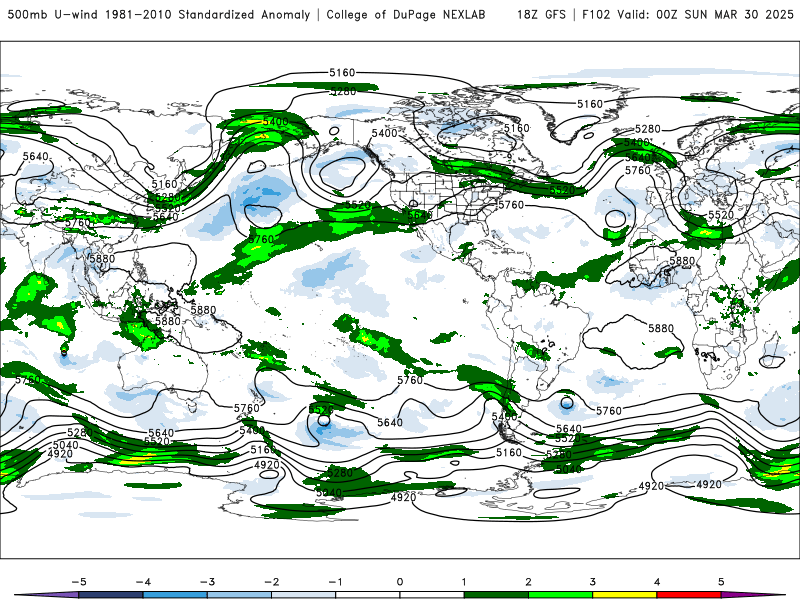This screenshot has height=600, width=800.
Task: Click the 5640 label below the South Pacific 5760
Action: (x=390, y=422)
